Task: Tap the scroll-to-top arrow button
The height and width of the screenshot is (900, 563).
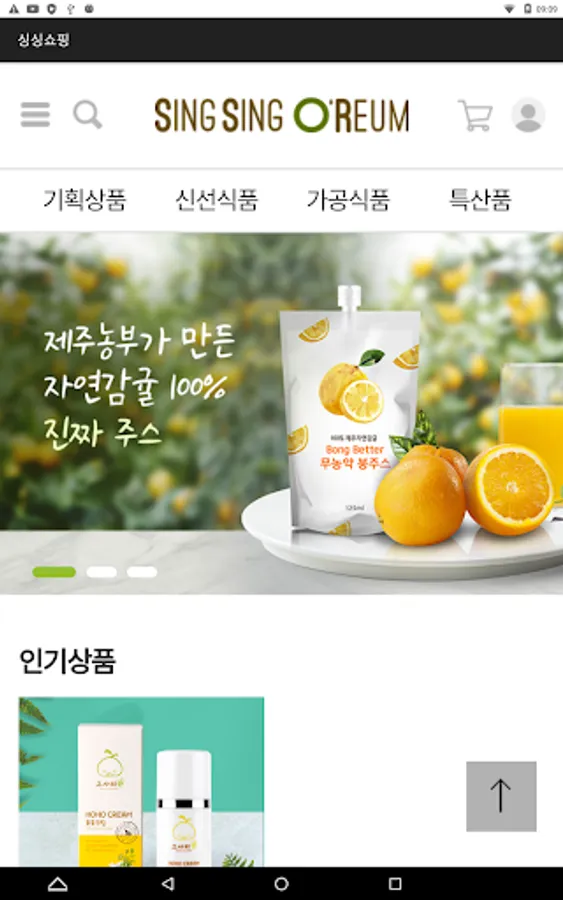Action: coord(501,796)
